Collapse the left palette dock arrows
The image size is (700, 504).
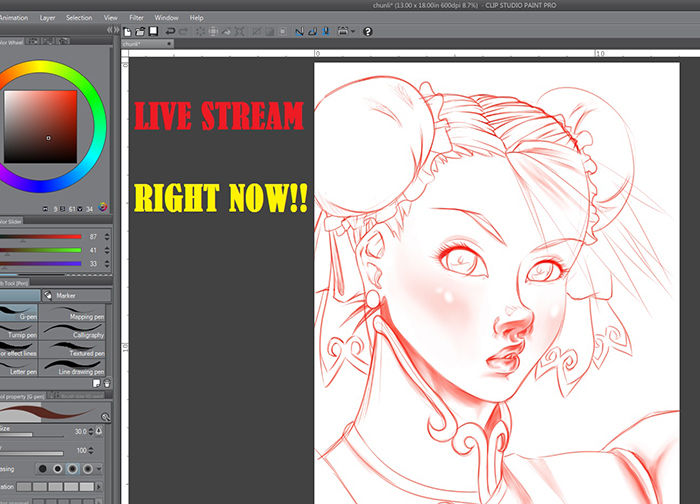click(x=110, y=30)
